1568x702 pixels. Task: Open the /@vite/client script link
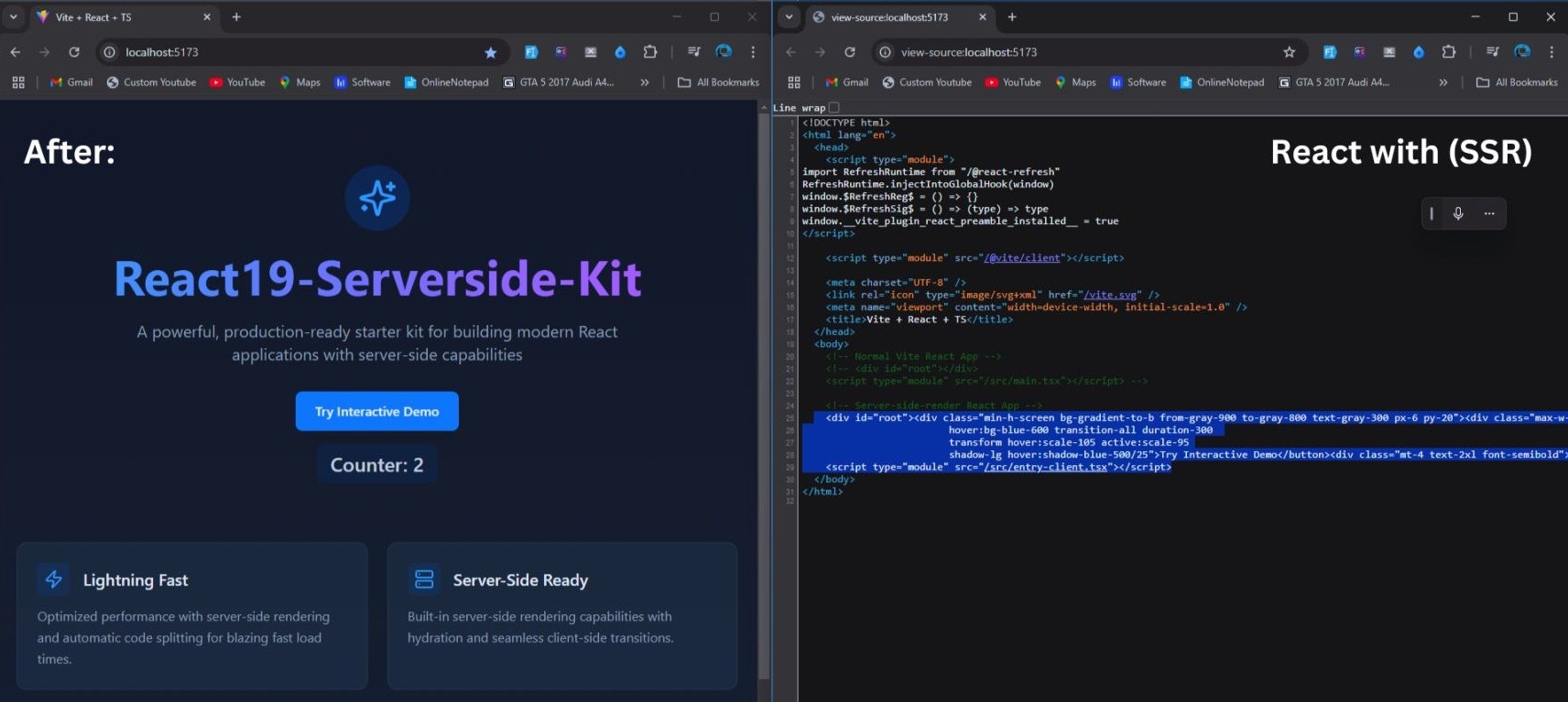(1022, 258)
